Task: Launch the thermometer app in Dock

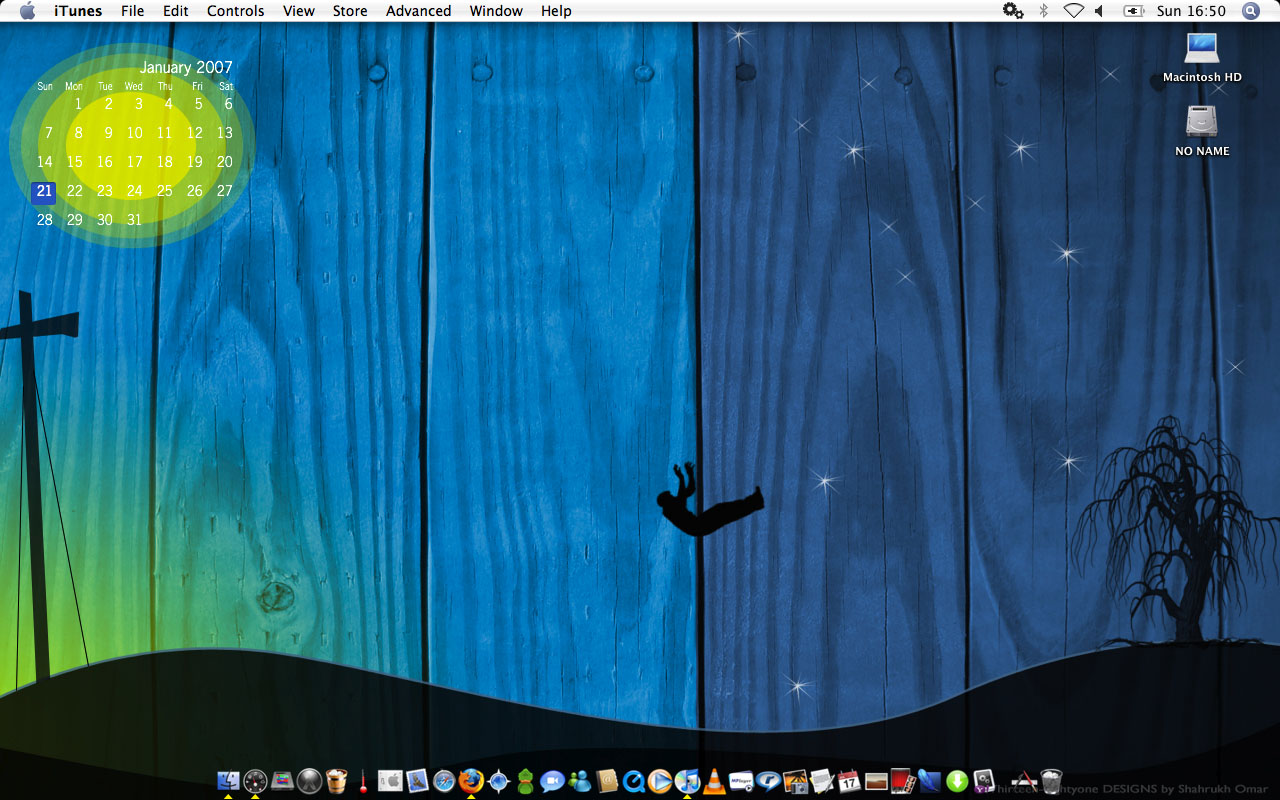Action: click(x=363, y=781)
